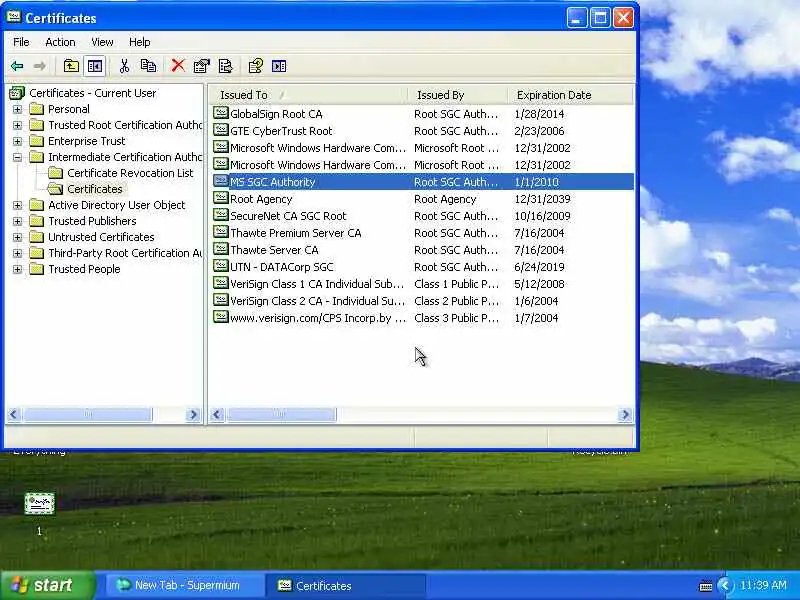Open Properties via the toolbar icon
Screen dimensions: 800x600
[202, 66]
